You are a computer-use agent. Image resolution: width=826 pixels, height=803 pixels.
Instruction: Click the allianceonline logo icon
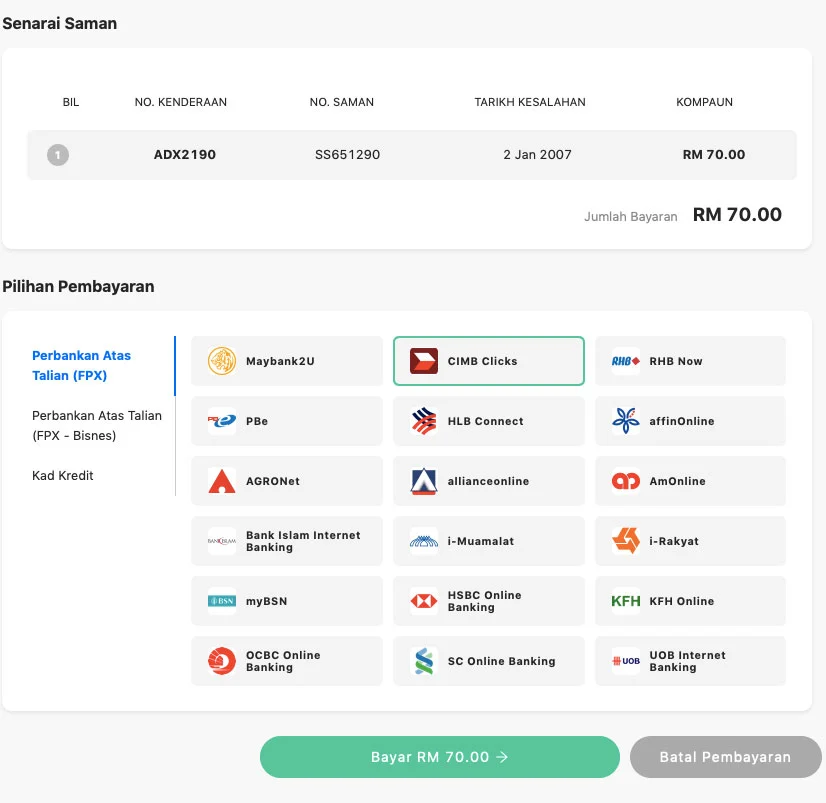click(x=424, y=481)
